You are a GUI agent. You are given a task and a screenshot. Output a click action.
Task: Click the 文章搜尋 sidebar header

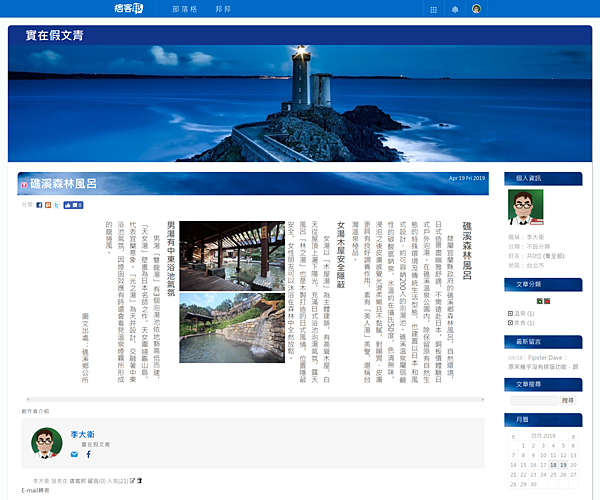coord(543,384)
